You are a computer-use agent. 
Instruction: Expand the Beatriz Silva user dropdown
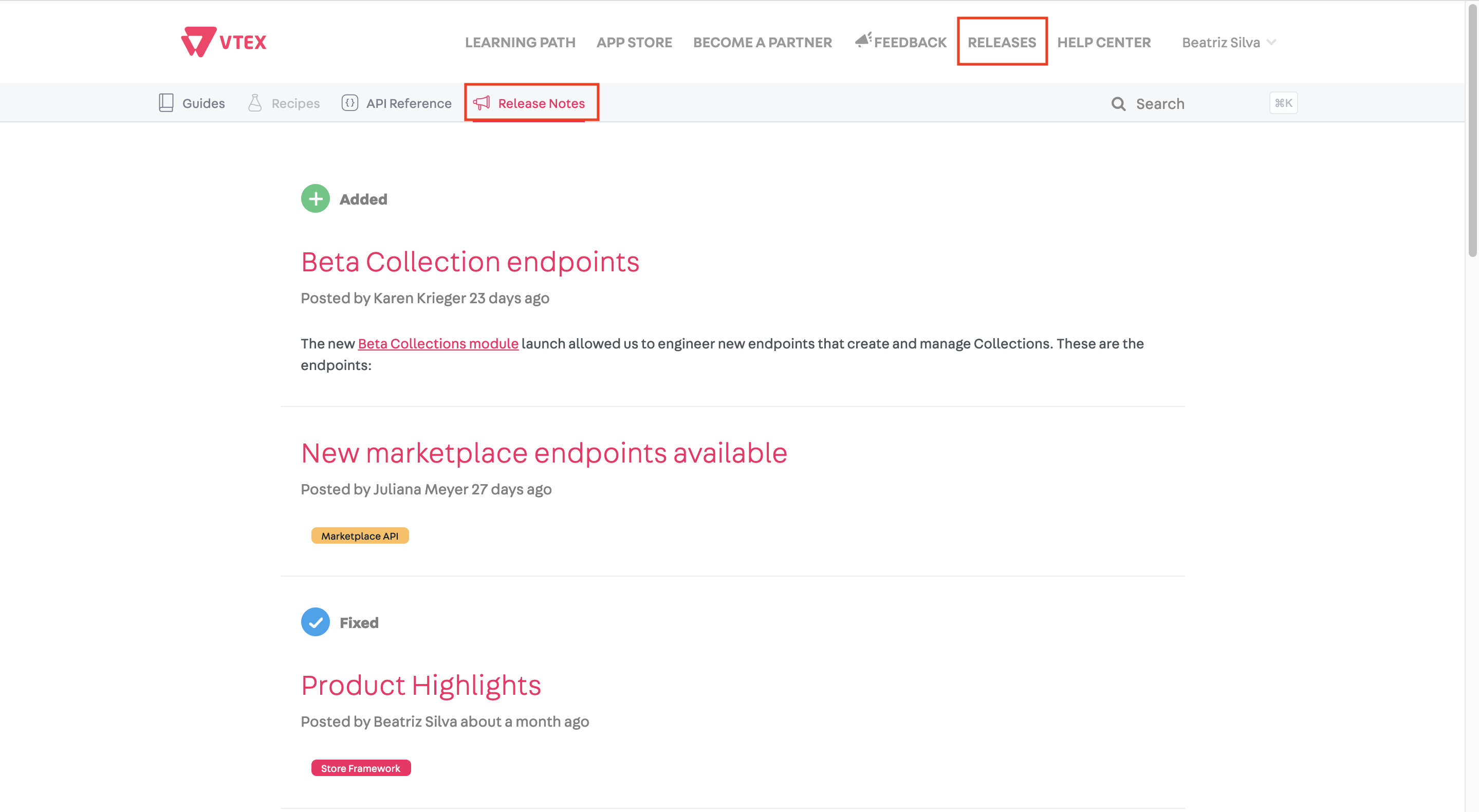(x=1228, y=43)
